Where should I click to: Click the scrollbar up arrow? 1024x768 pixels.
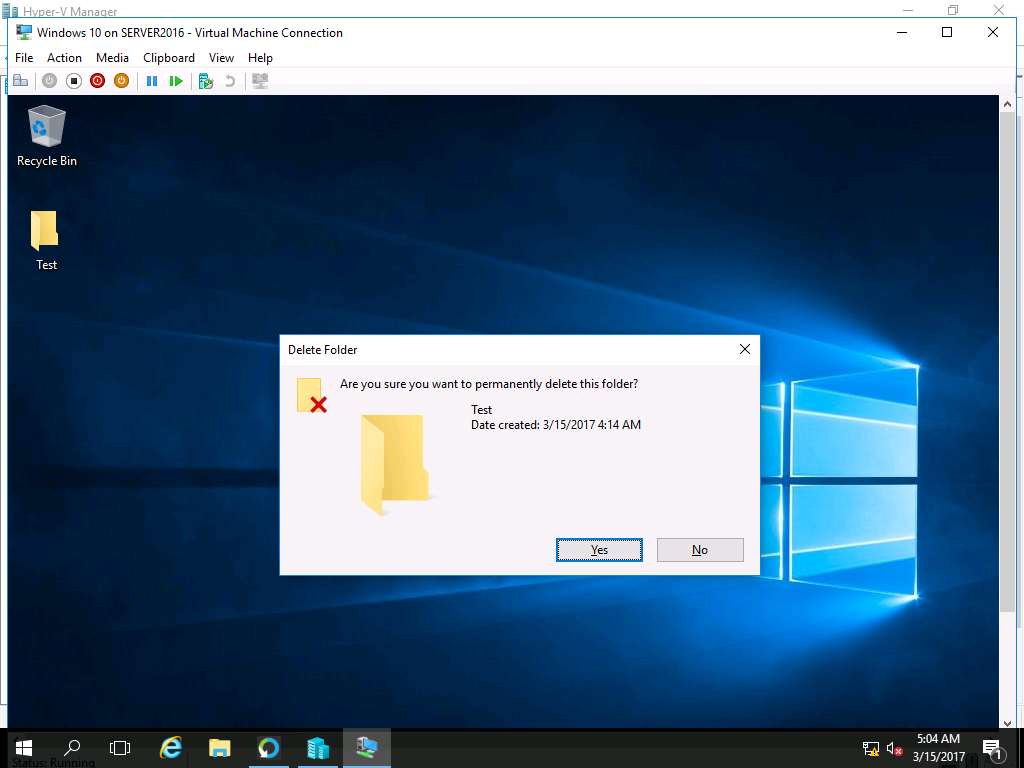tap(1007, 104)
